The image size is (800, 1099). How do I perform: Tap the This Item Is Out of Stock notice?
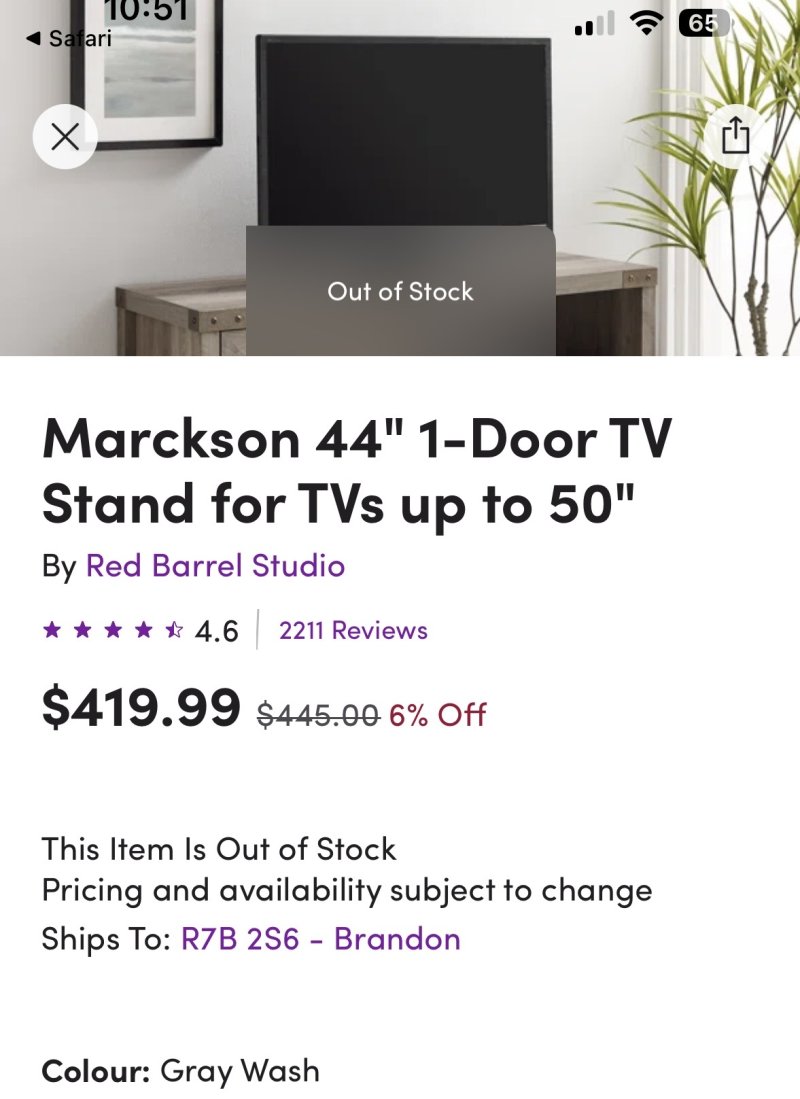(x=218, y=849)
